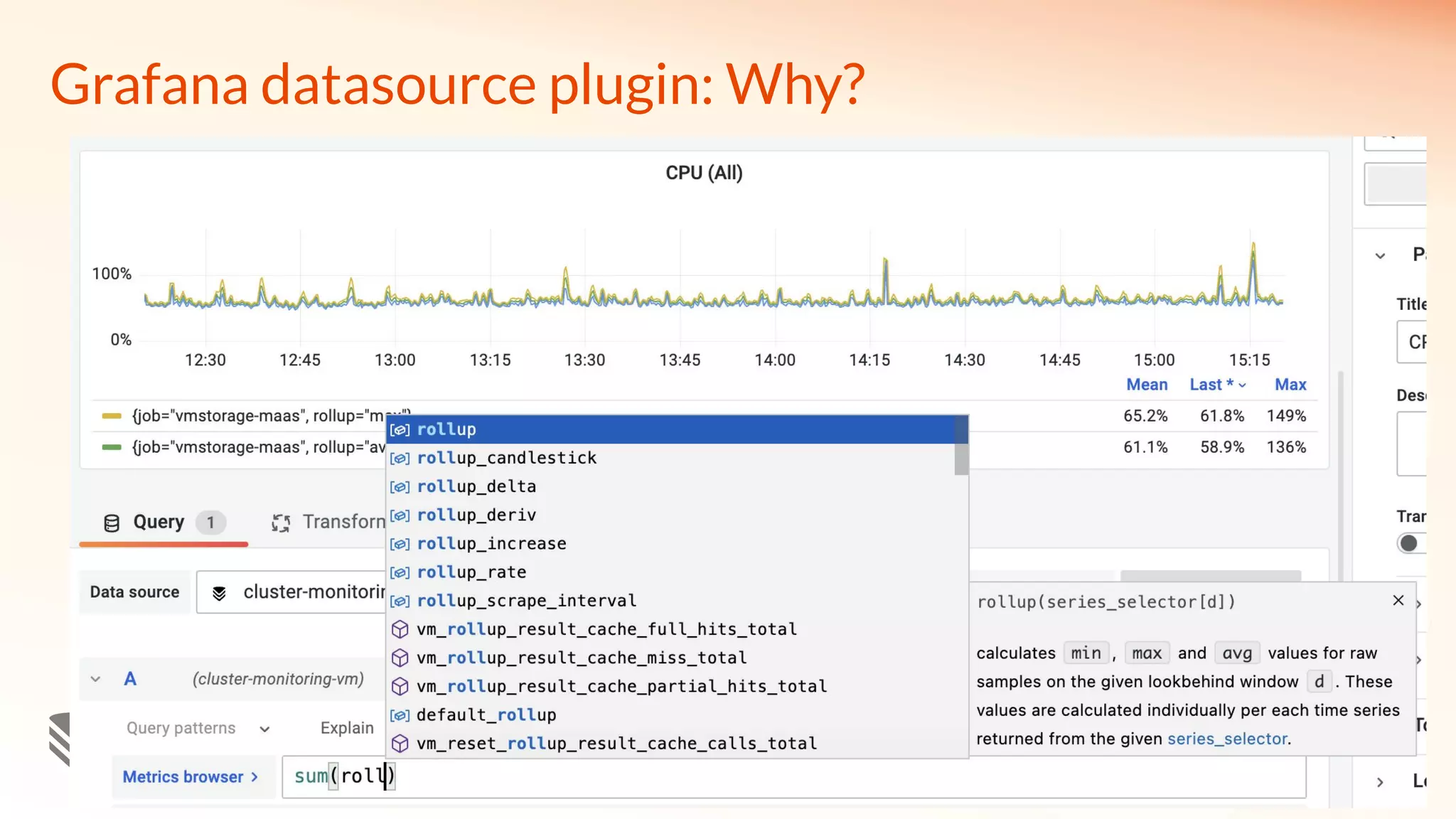1456x819 pixels.
Task: Click function icon beside rollup_rate
Action: tap(400, 572)
